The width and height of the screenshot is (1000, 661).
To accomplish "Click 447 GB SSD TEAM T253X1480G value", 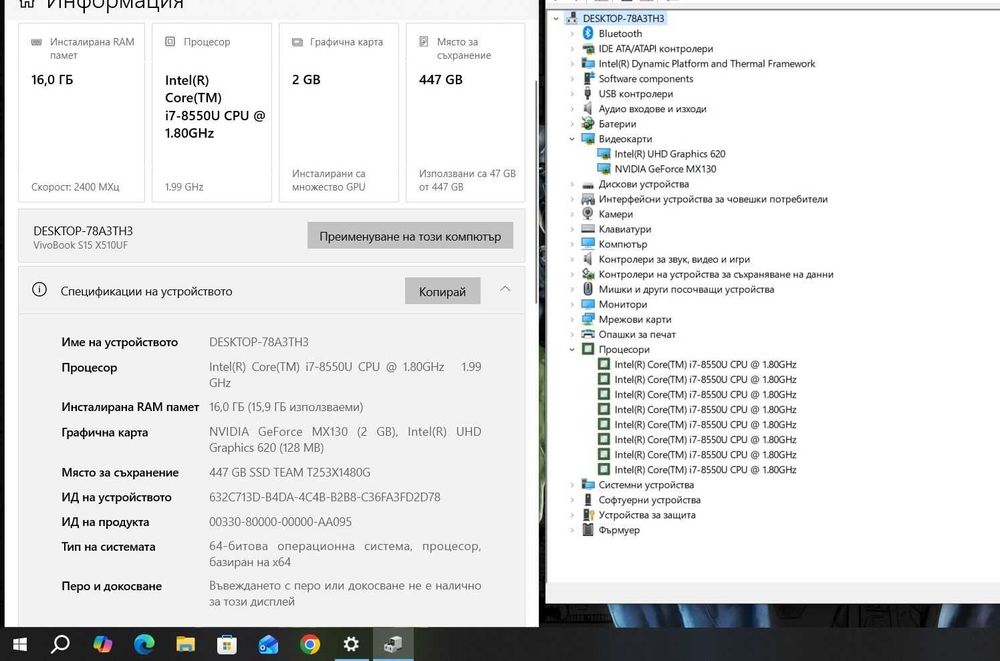I will pyautogui.click(x=290, y=473).
